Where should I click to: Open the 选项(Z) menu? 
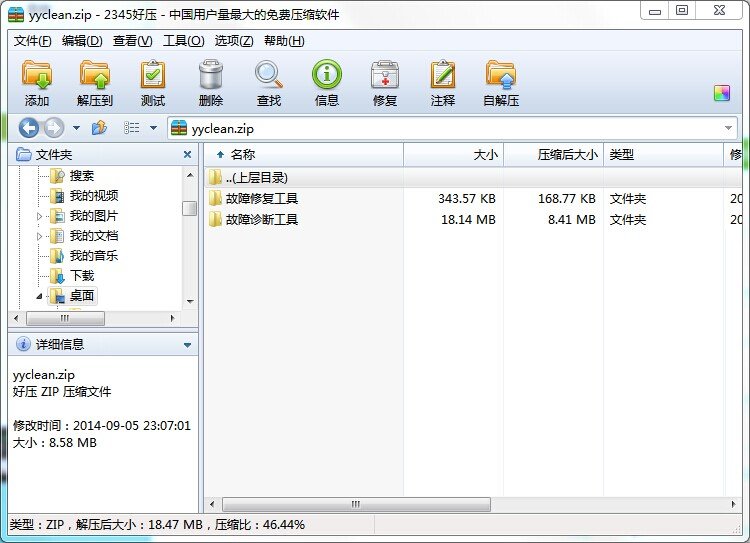[233, 41]
